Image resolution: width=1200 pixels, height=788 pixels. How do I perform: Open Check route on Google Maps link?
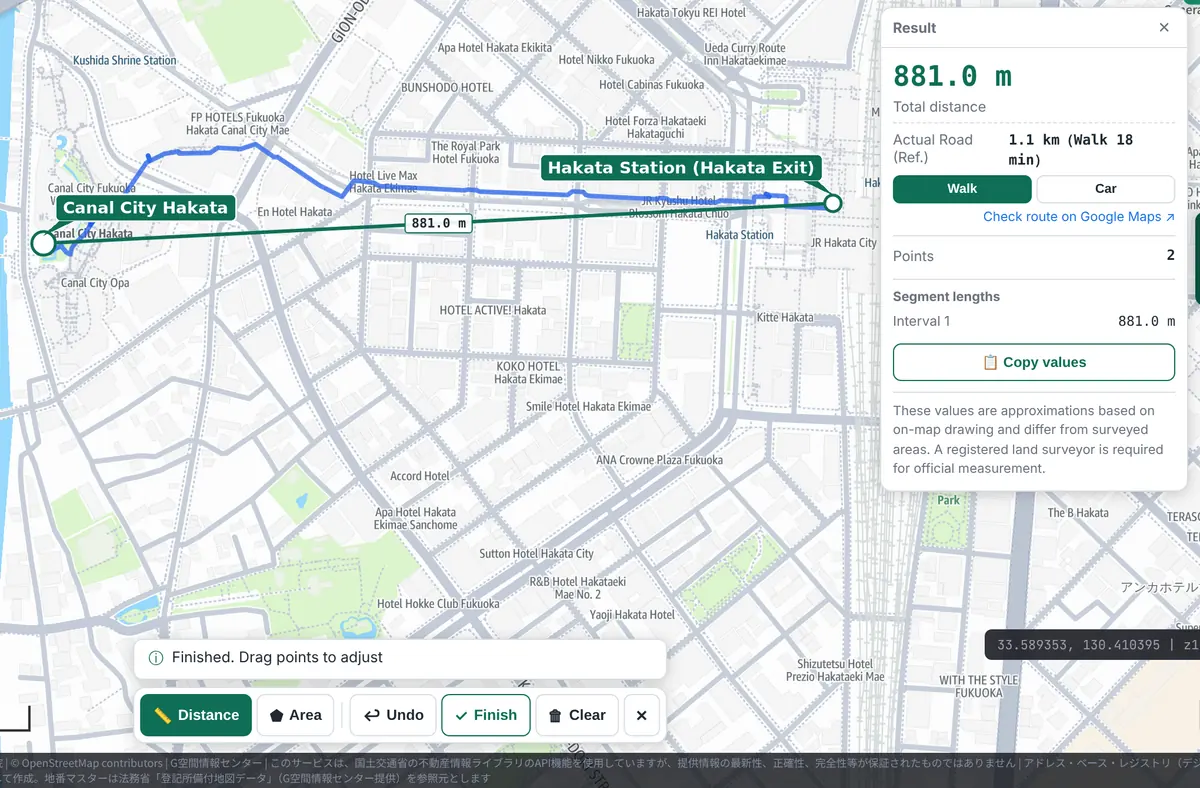pos(1079,217)
